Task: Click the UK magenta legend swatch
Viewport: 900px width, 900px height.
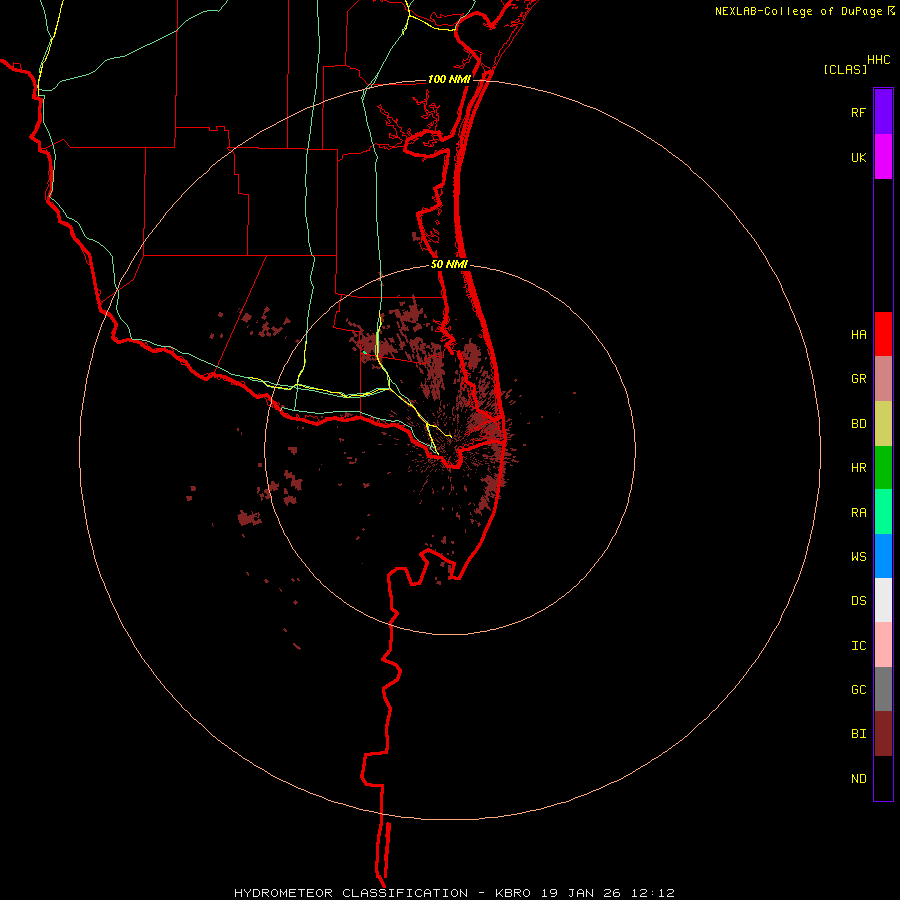Action: (x=883, y=157)
